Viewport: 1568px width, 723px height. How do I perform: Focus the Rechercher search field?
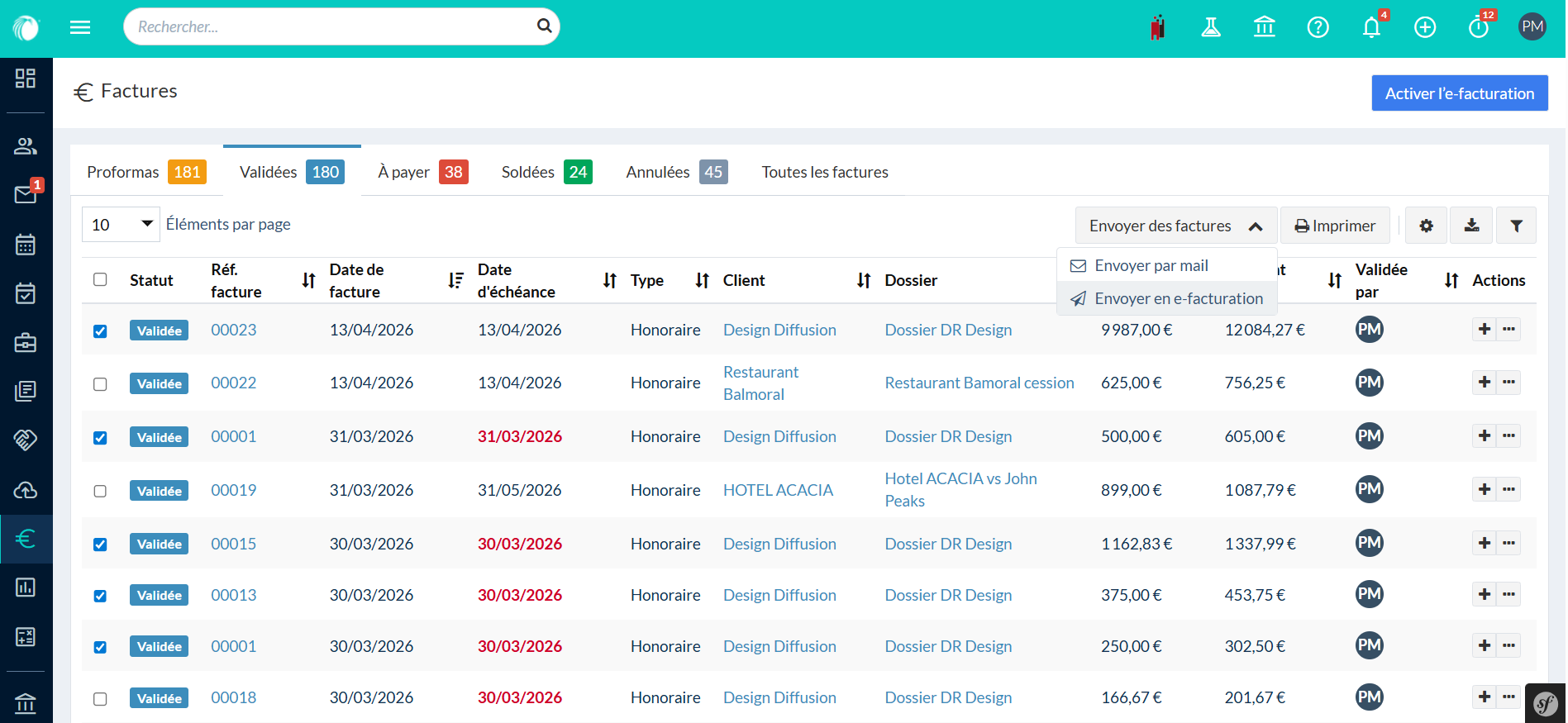(331, 26)
